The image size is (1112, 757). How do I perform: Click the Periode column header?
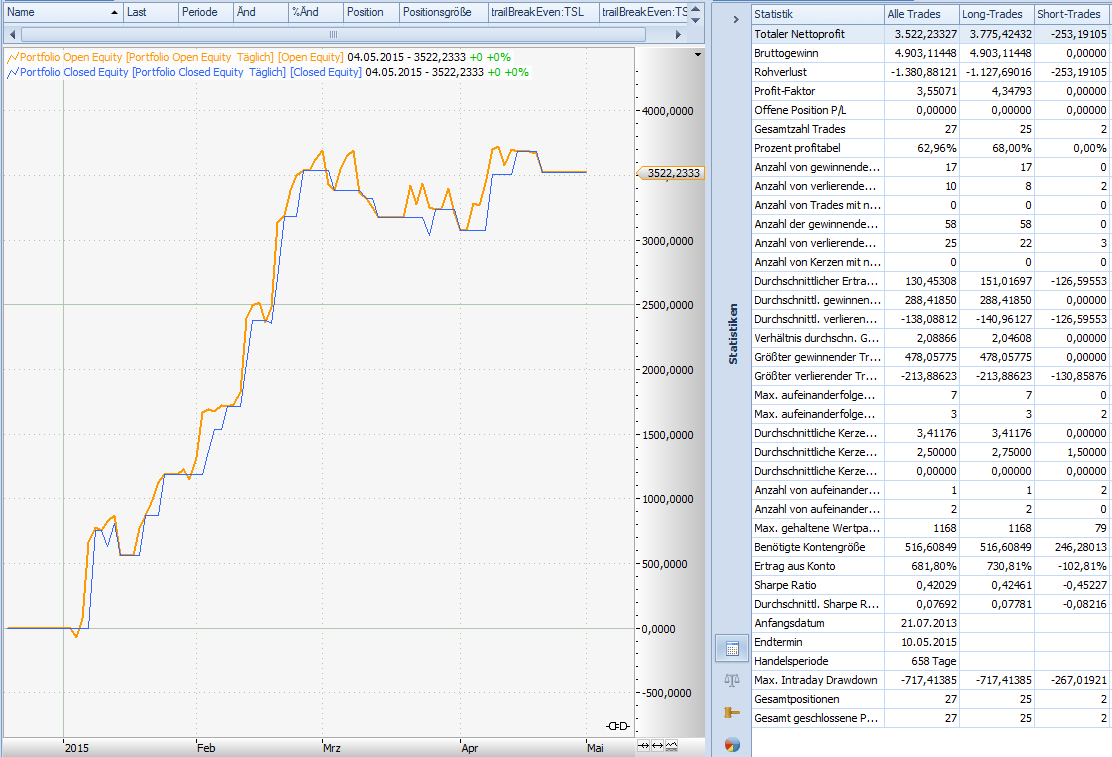(x=206, y=12)
